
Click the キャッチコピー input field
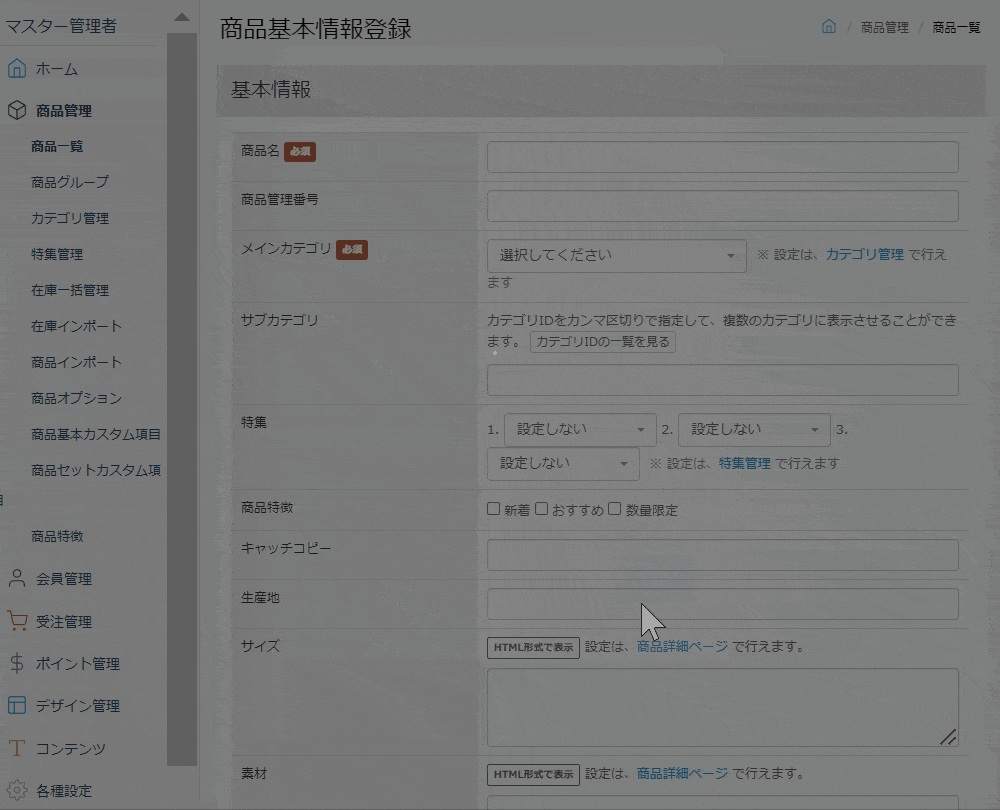(723, 555)
